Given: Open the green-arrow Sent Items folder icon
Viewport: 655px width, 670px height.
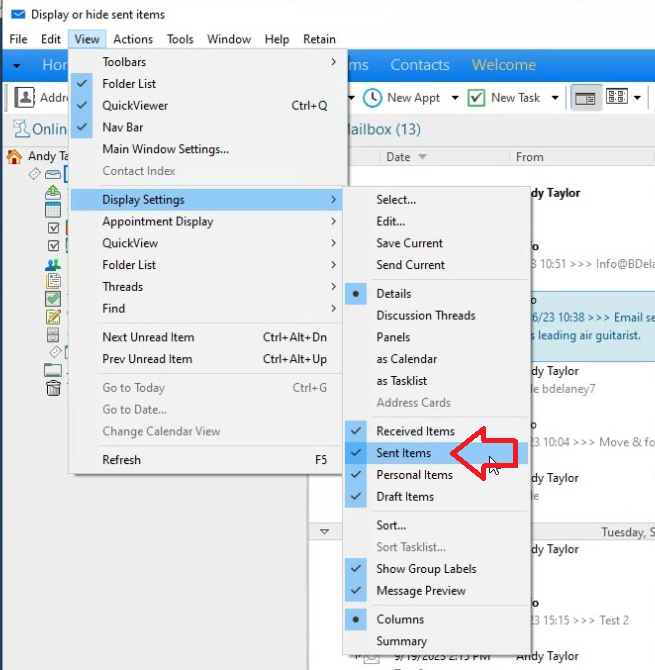Looking at the screenshot, I should [53, 192].
